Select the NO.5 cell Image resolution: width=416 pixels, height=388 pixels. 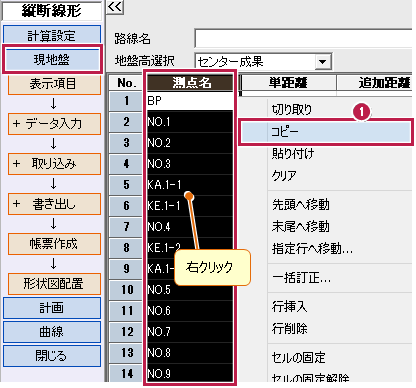(x=190, y=290)
